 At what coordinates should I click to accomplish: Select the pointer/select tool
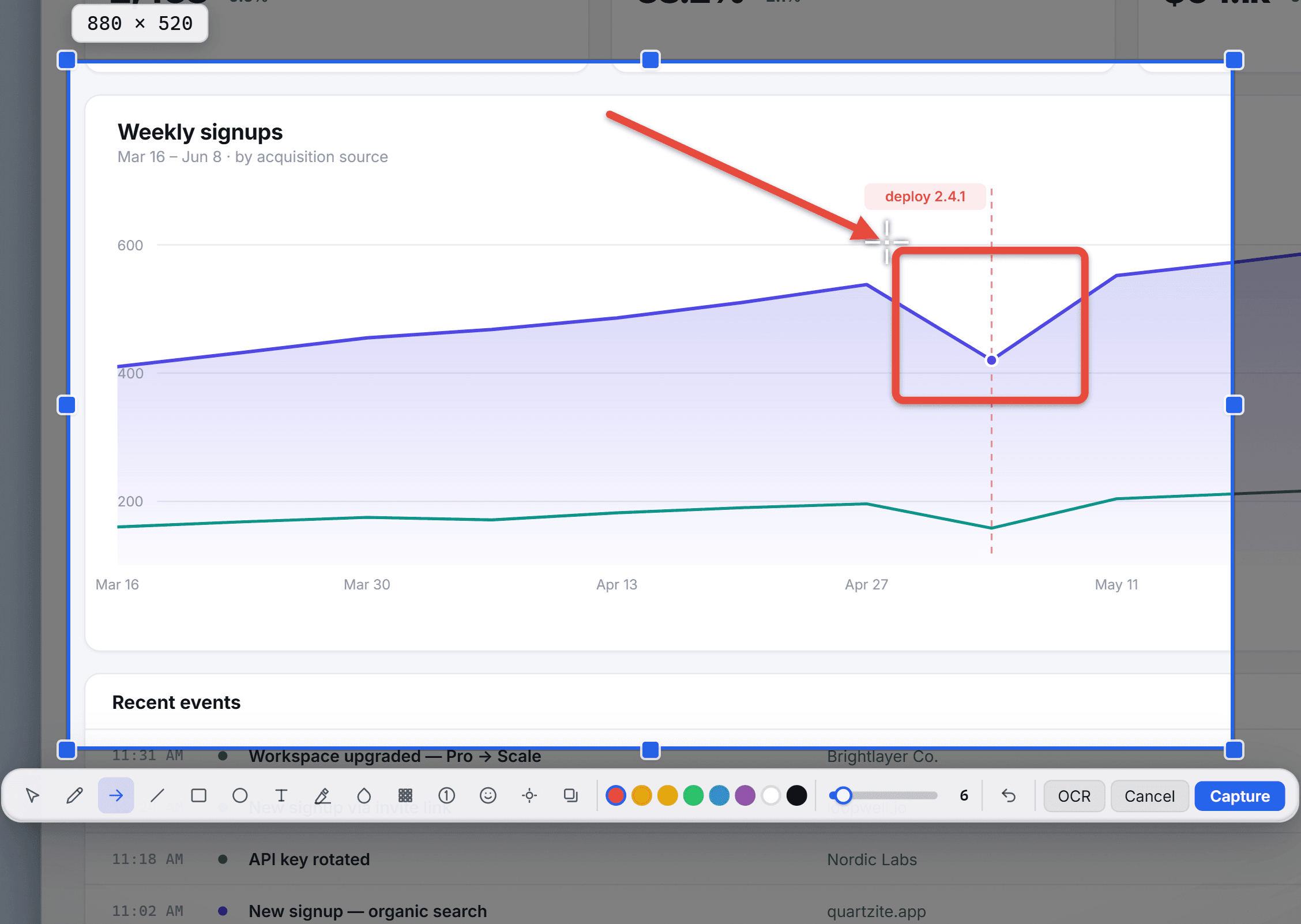click(x=33, y=796)
